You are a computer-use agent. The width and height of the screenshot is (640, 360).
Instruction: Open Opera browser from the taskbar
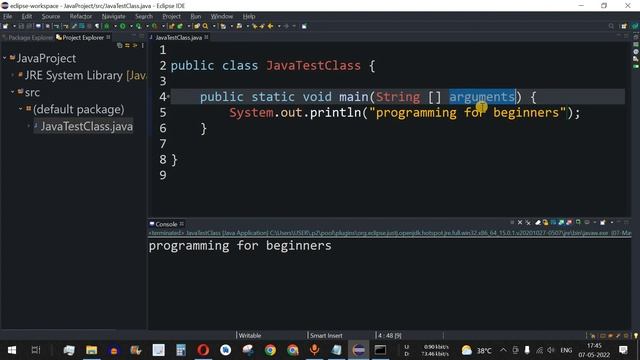(203, 350)
